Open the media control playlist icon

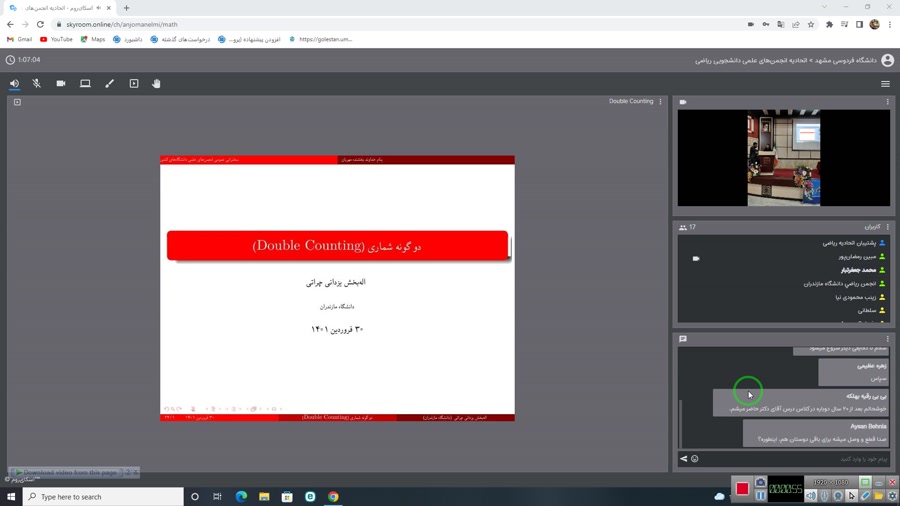844,25
